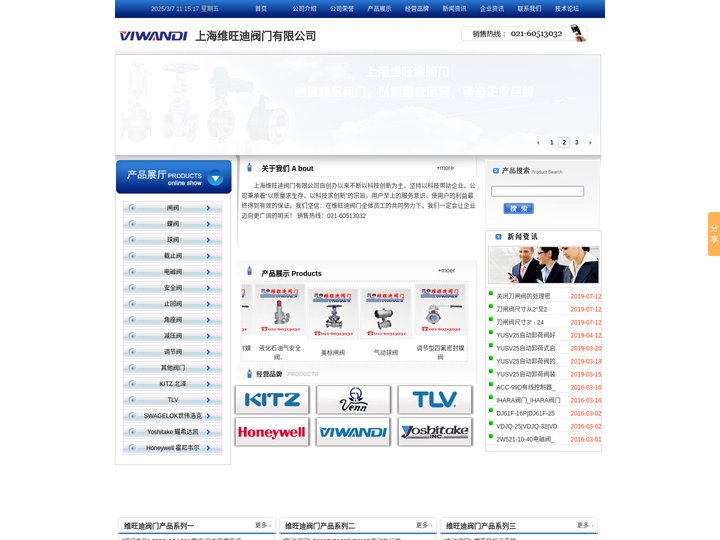Click the VIWANDI brand logo tile
Viewport: 720px width, 540px height.
(x=353, y=432)
